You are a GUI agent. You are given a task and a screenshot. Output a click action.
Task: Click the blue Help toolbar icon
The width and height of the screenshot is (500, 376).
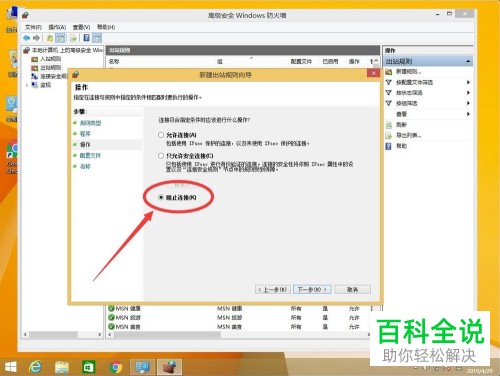pos(86,38)
